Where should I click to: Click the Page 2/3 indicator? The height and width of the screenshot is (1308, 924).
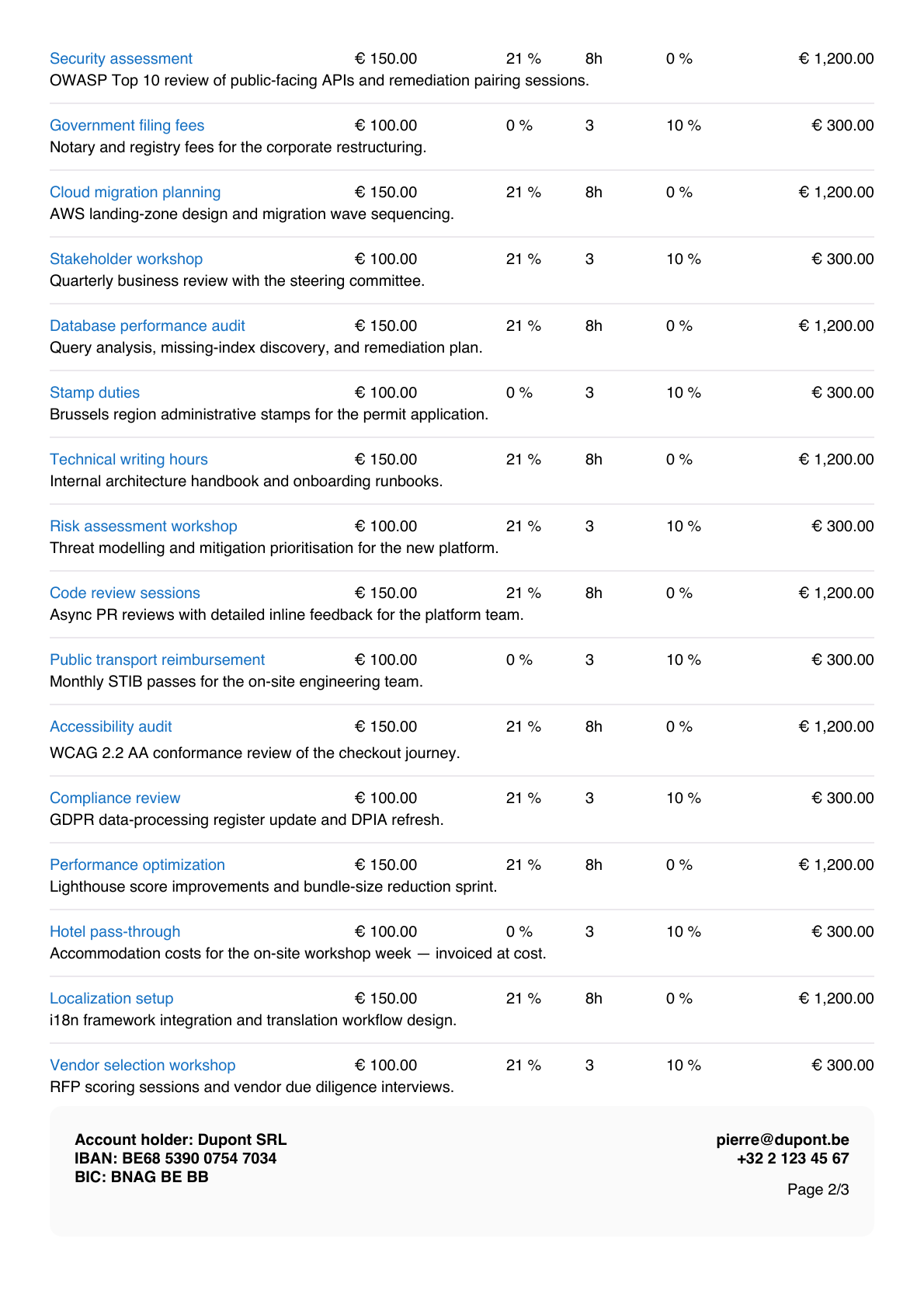(818, 1189)
